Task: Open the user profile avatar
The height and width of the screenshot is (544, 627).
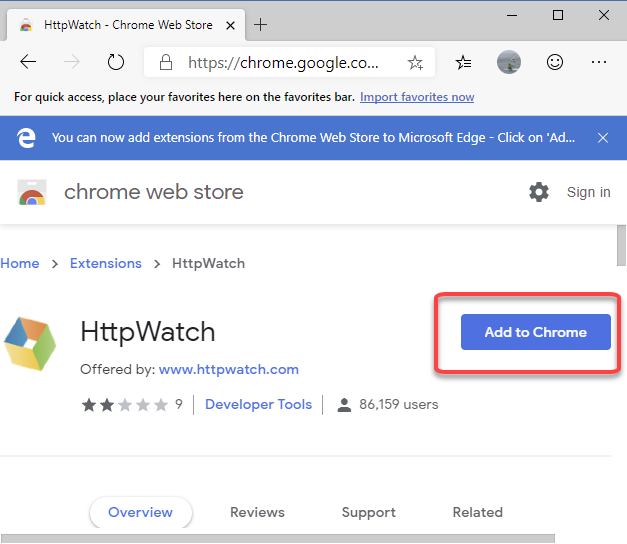Action: (x=509, y=62)
